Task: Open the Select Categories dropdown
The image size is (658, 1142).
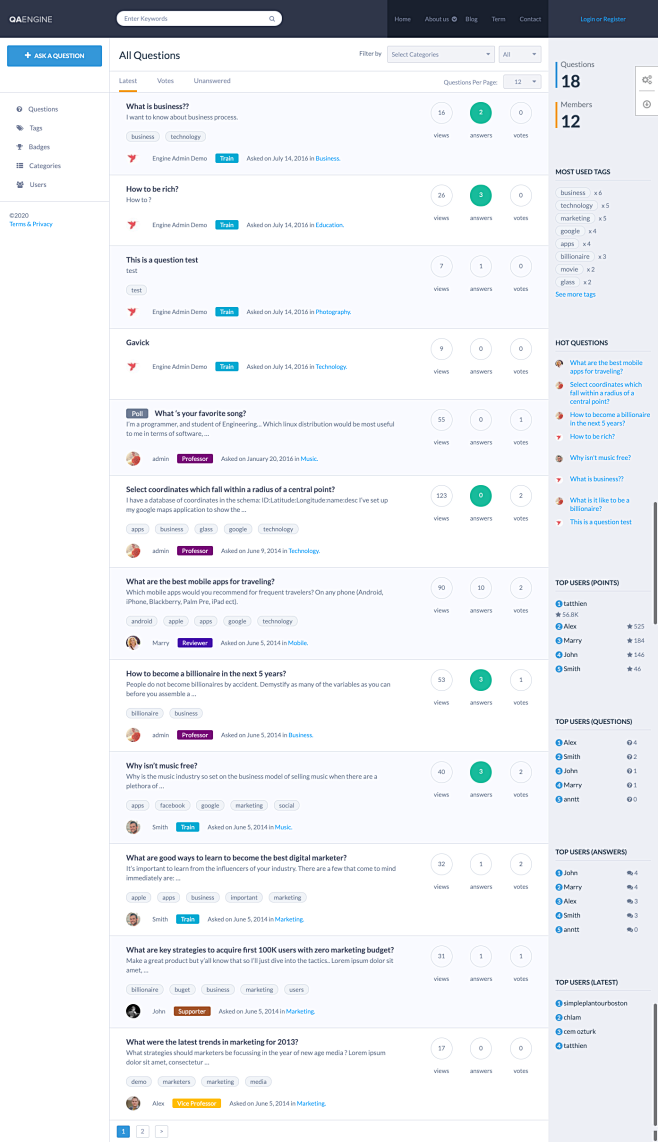Action: (x=440, y=54)
